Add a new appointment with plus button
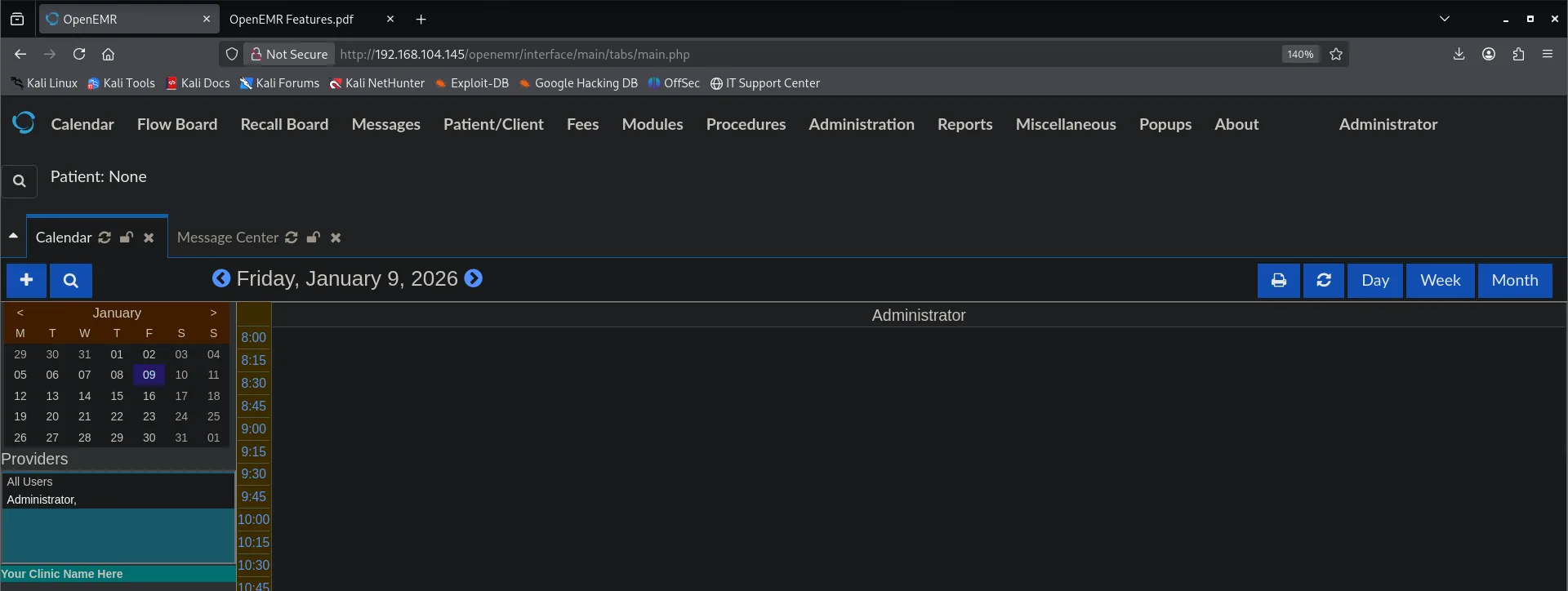This screenshot has height=591, width=1568. [26, 280]
